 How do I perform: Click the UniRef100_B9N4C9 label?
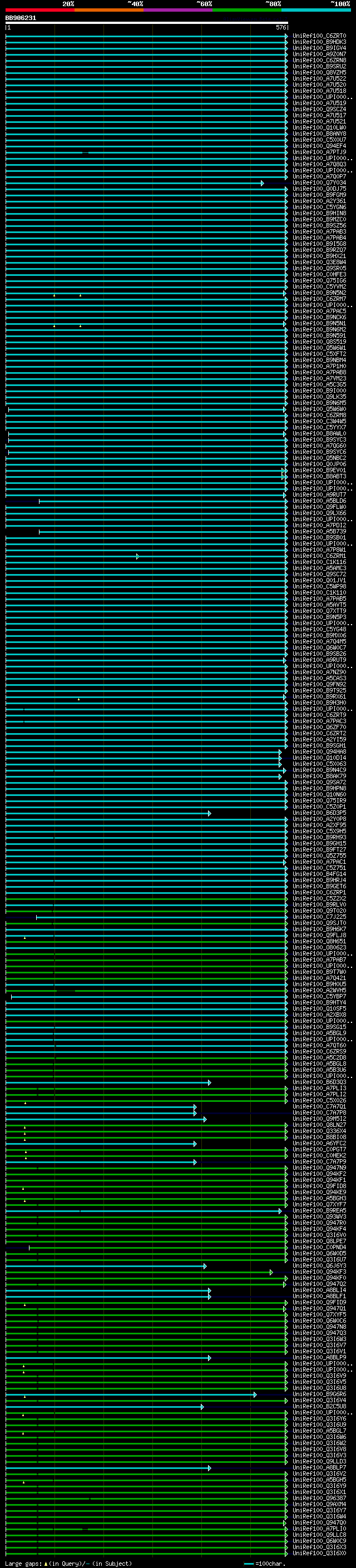(x=319, y=770)
